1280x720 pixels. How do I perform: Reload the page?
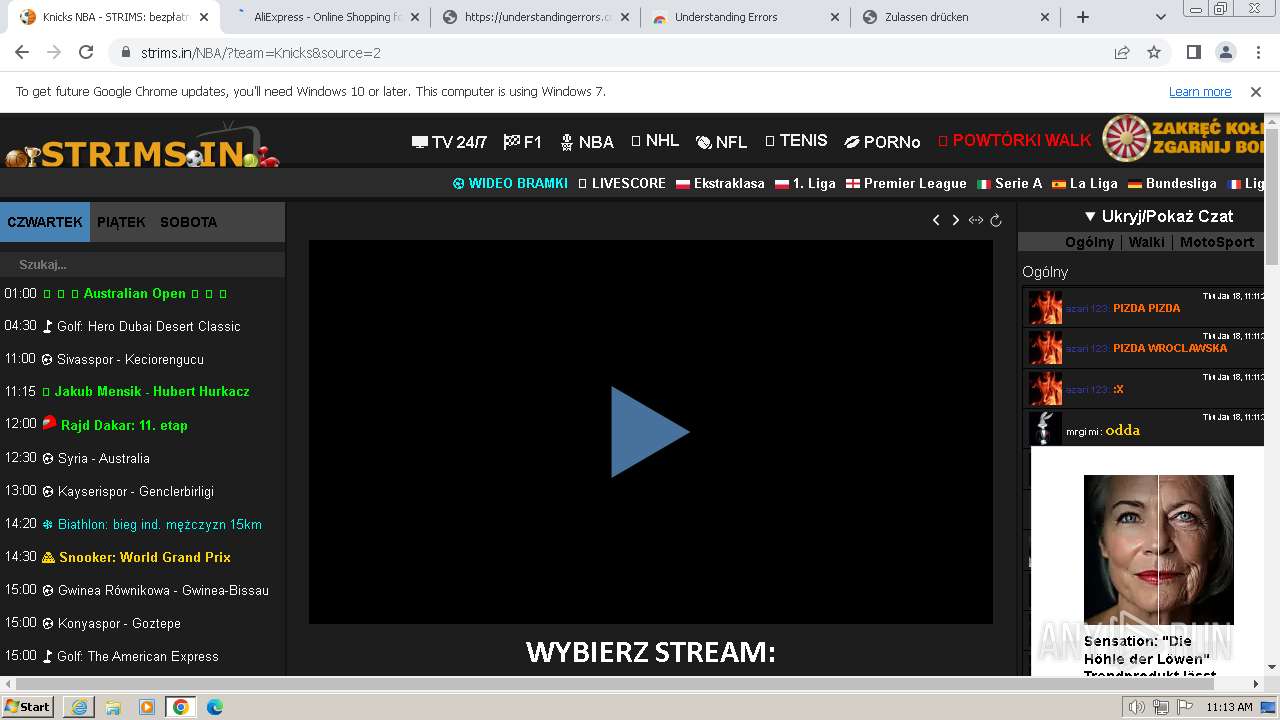(x=86, y=53)
